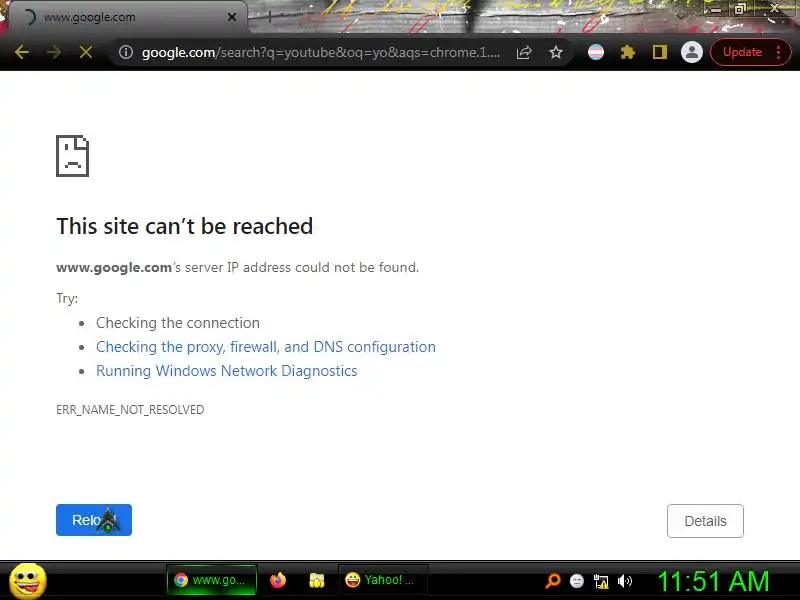The image size is (800, 600).
Task: Open the network status tray icon
Action: pos(601,581)
